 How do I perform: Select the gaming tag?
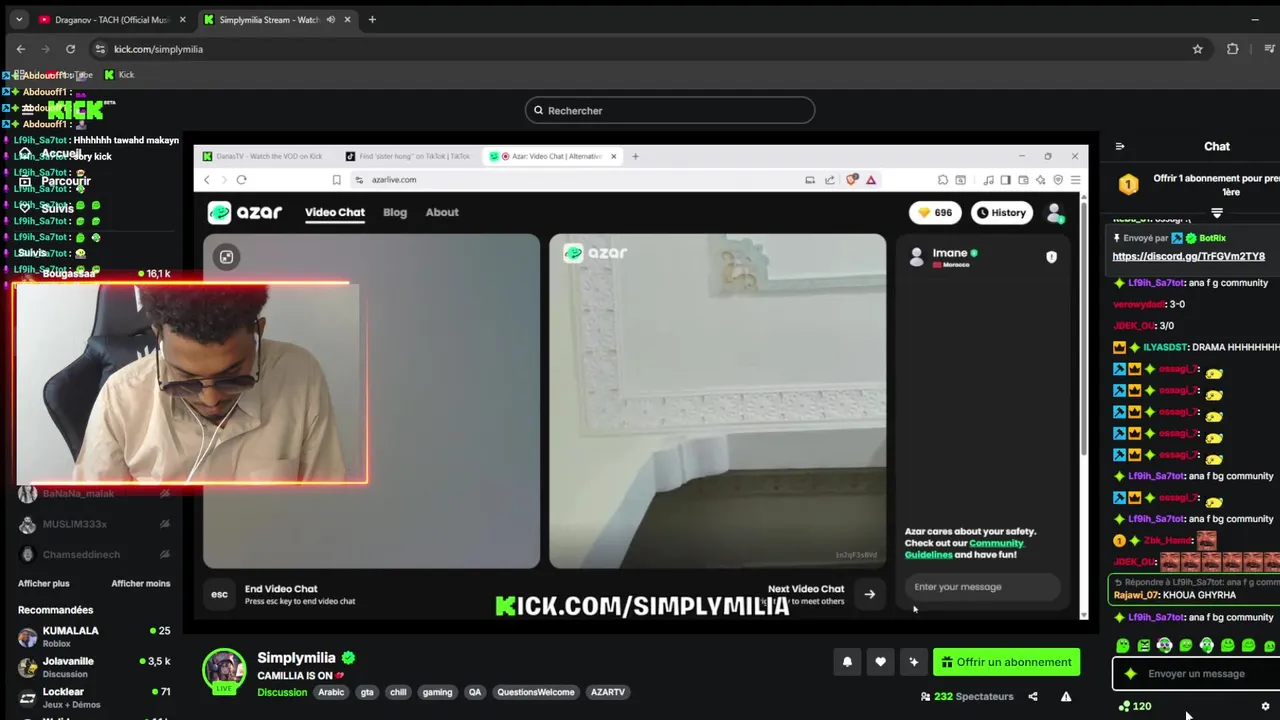[437, 692]
